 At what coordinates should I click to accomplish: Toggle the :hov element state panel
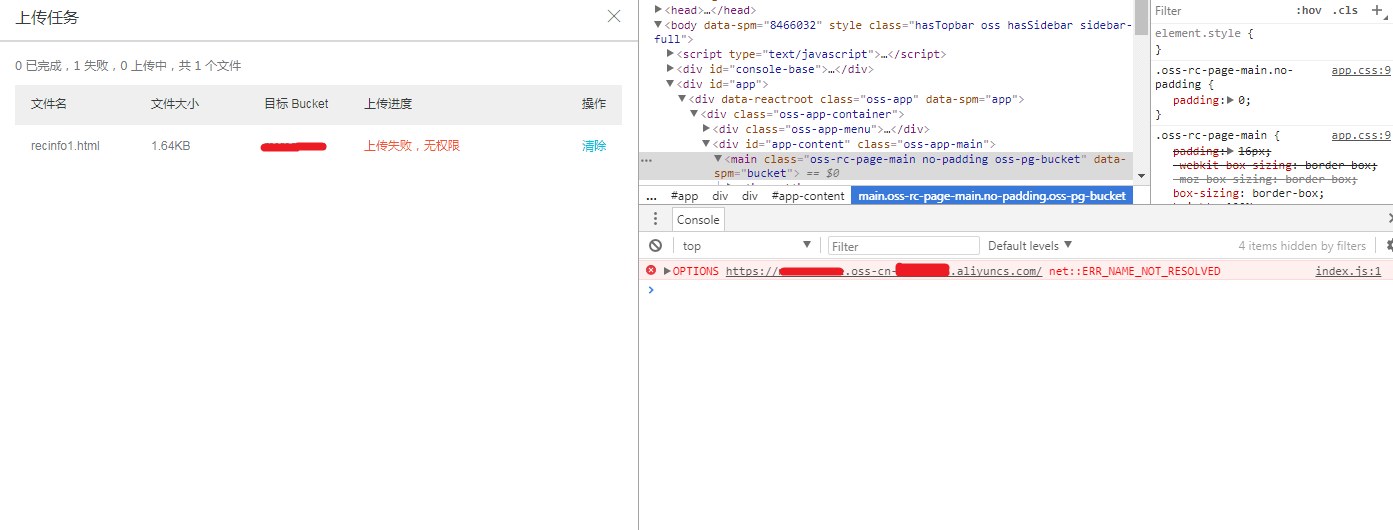[1308, 11]
